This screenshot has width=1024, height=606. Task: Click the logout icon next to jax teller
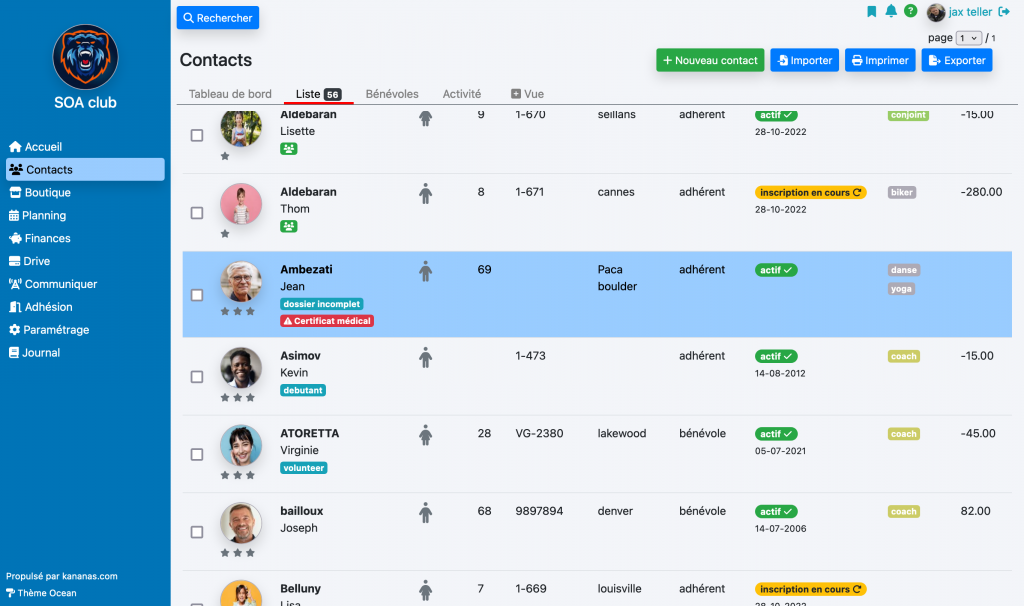pyautogui.click(x=1004, y=12)
